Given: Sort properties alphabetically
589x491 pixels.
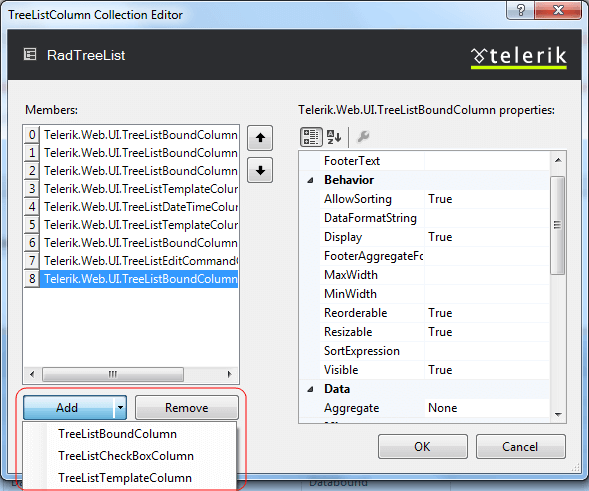Looking at the screenshot, I should [x=334, y=136].
